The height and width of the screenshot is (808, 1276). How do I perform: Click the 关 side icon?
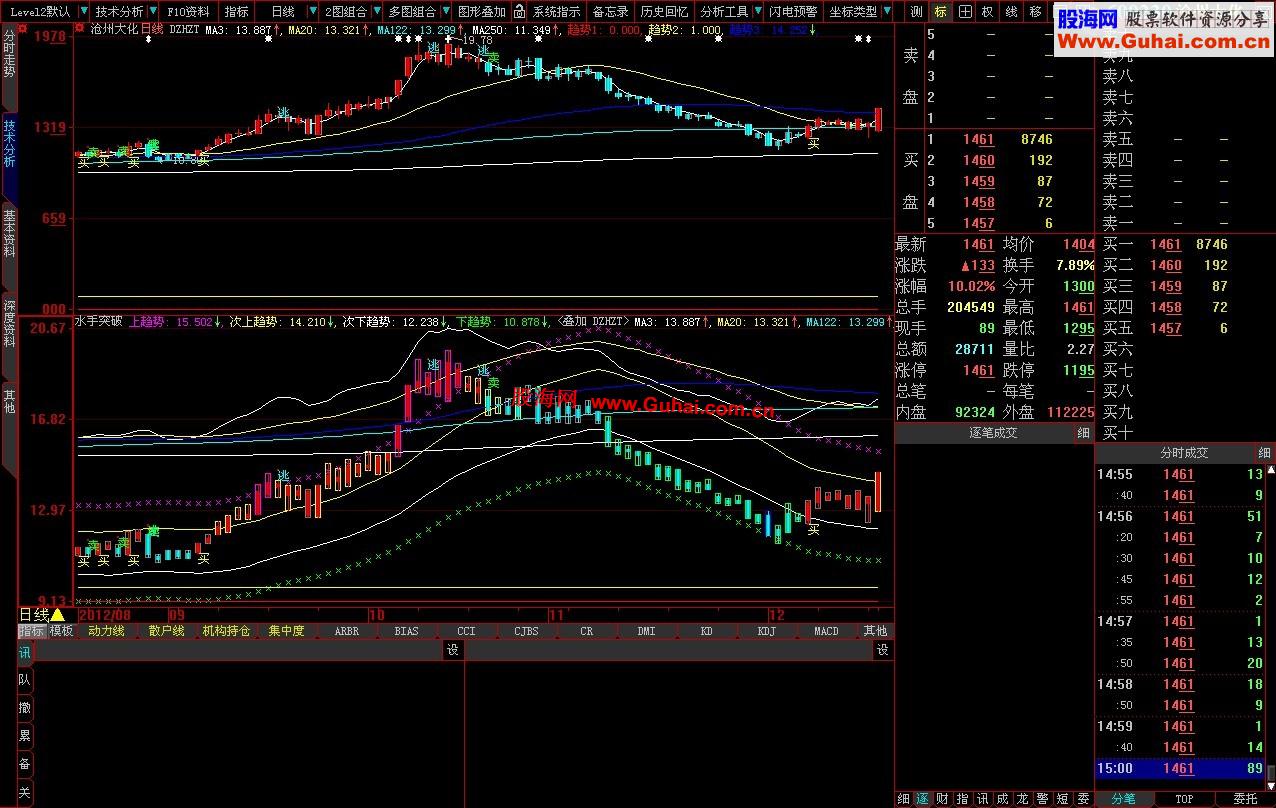tap(25, 792)
